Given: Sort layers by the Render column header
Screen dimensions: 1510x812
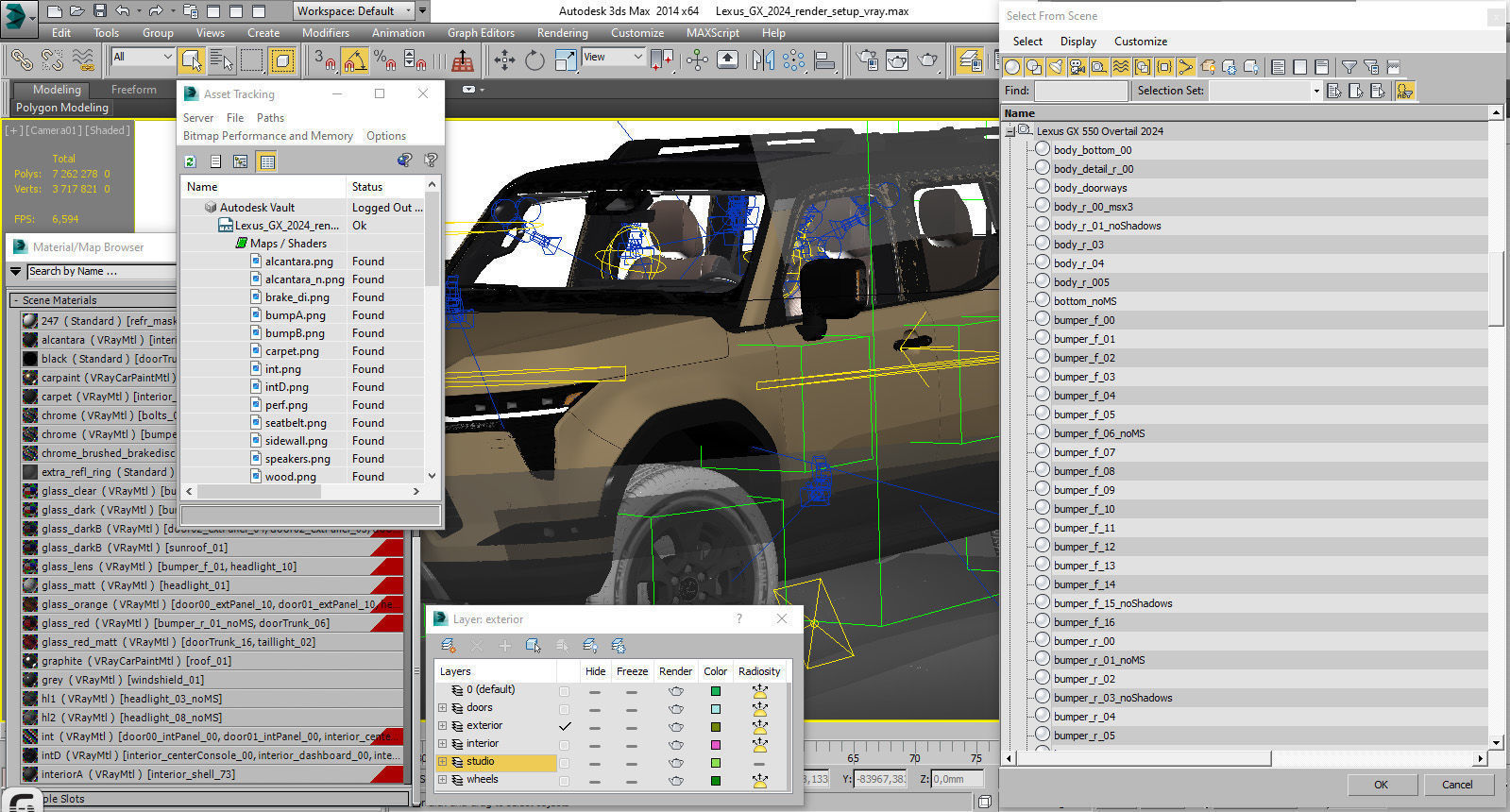Looking at the screenshot, I should (676, 671).
